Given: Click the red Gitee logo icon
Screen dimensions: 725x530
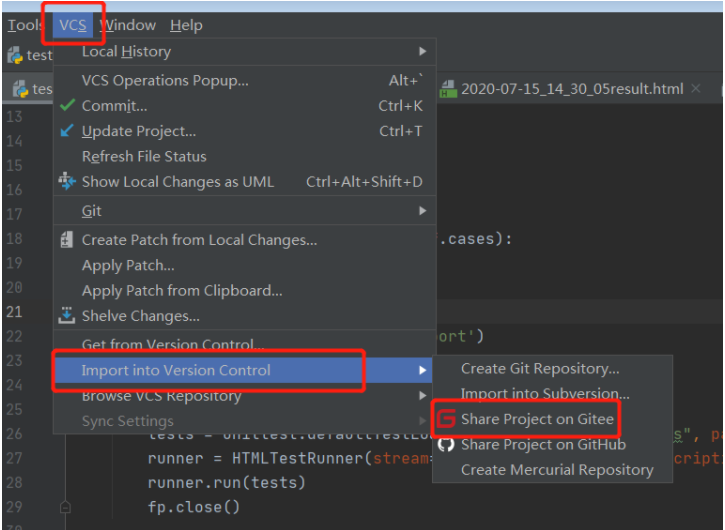Looking at the screenshot, I should [x=446, y=419].
